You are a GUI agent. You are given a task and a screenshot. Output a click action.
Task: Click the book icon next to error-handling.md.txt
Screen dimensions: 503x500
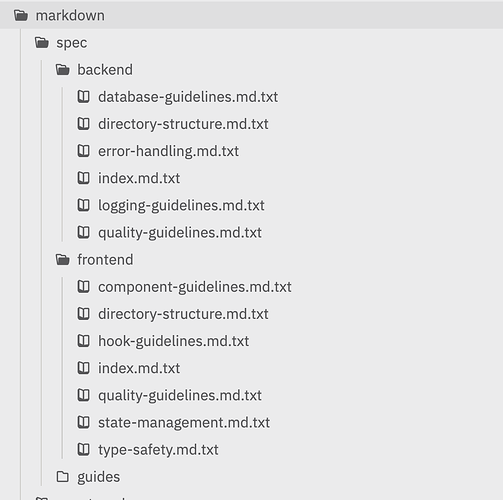(x=83, y=151)
